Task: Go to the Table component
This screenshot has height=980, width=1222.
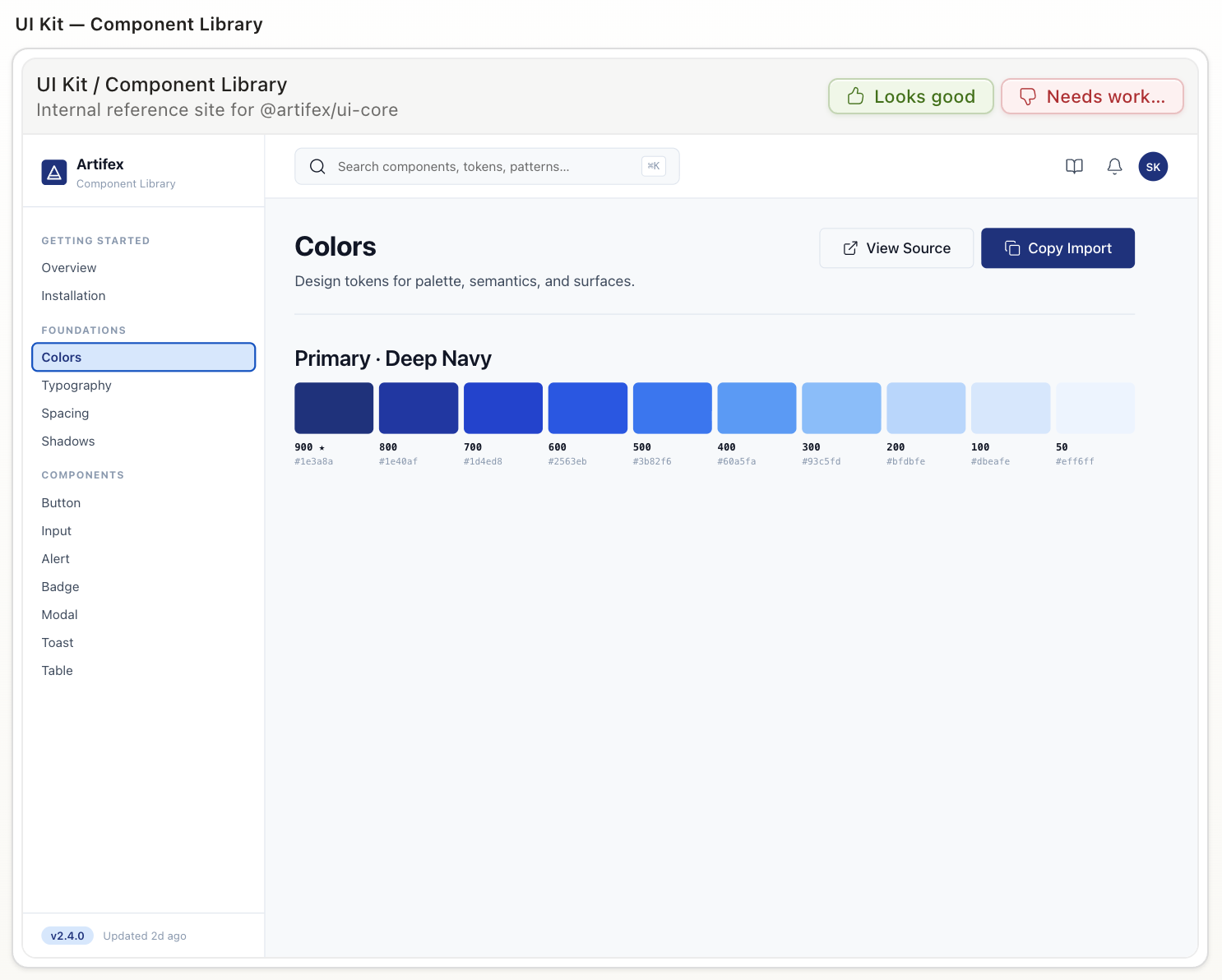Action: (143, 671)
